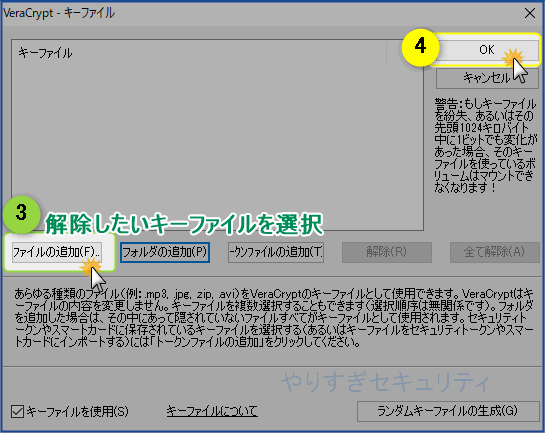Image resolution: width=545 pixels, height=433 pixels.
Task: Click the やりすぎセキュリティ watermark text
Action: click(x=385, y=382)
